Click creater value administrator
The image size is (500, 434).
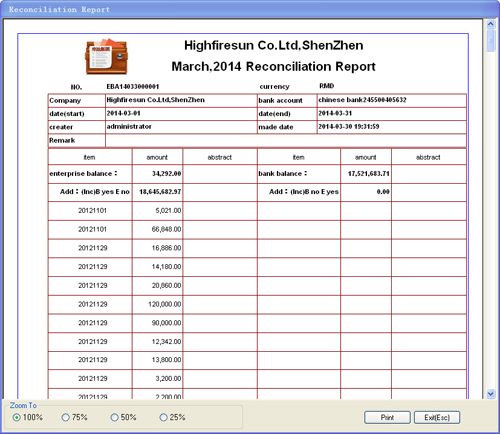click(129, 127)
